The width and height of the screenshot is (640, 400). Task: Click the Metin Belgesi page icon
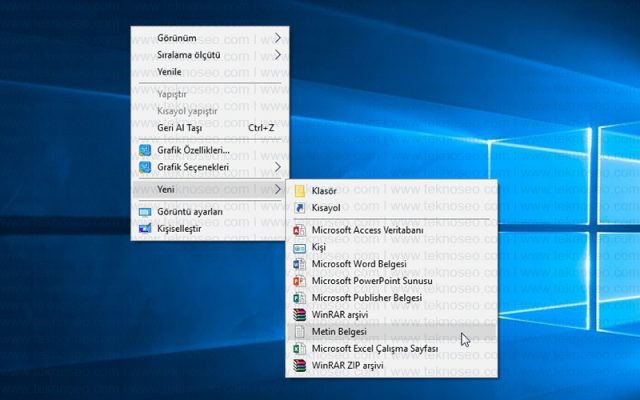300,331
